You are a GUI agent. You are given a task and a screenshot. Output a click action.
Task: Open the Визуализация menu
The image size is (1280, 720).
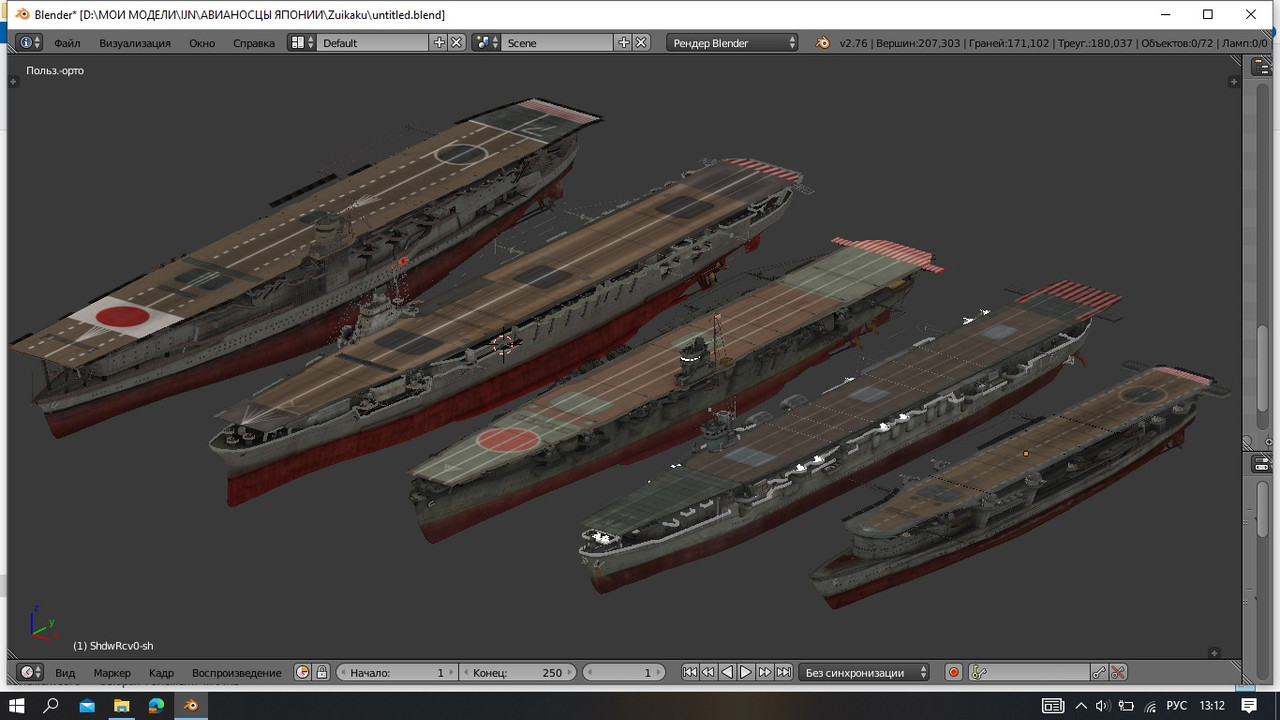135,43
